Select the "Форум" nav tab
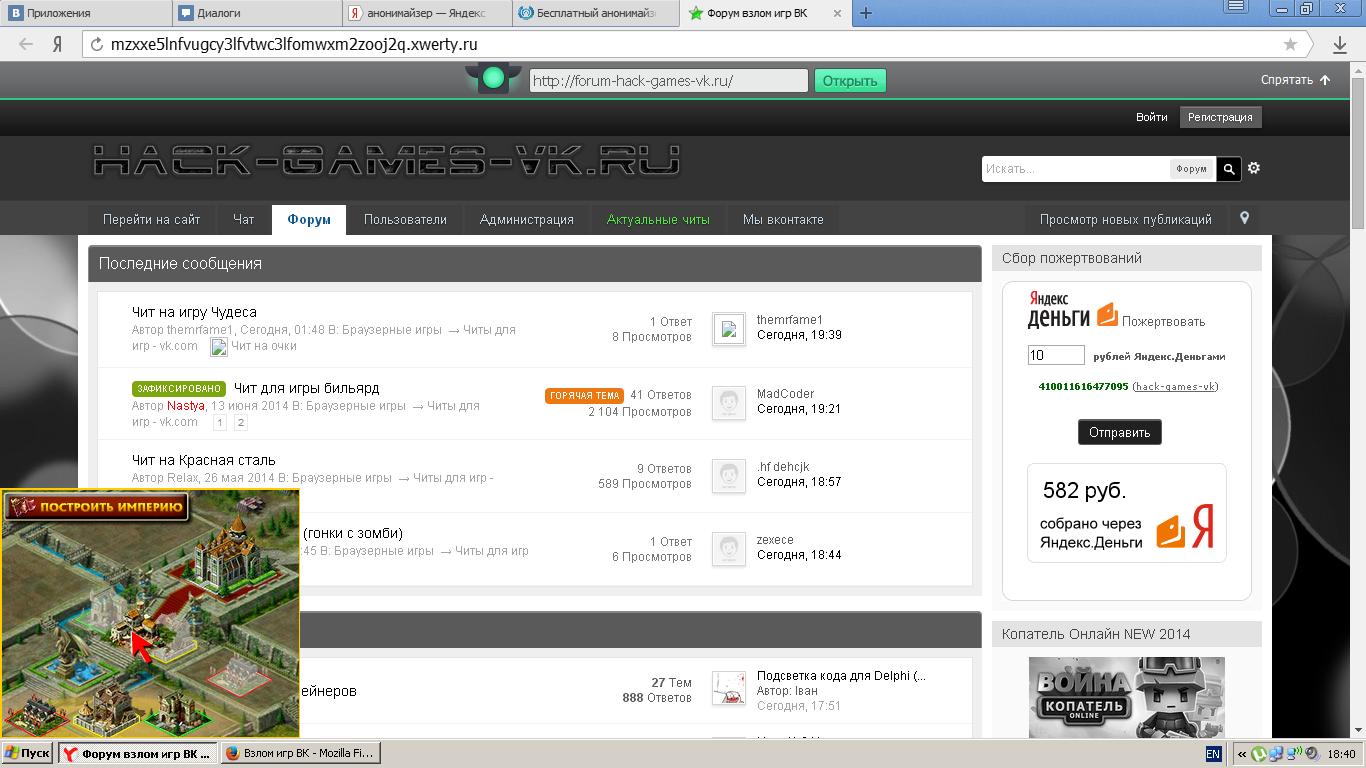Screen dimensions: 1366x768 coord(309,219)
